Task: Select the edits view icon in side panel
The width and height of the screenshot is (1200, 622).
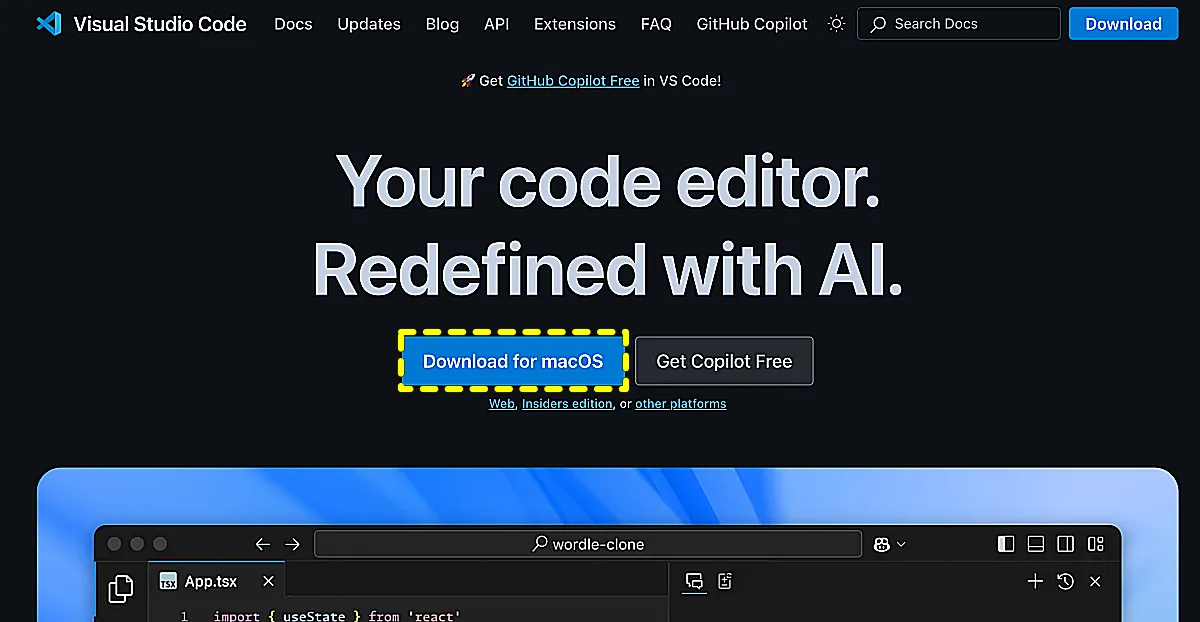Action: coord(725,581)
